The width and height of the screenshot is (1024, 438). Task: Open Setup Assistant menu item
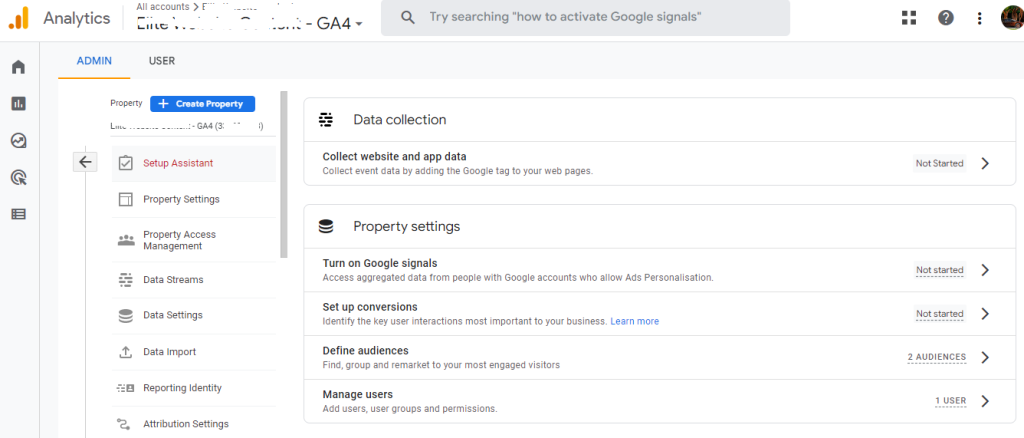pyautogui.click(x=193, y=163)
